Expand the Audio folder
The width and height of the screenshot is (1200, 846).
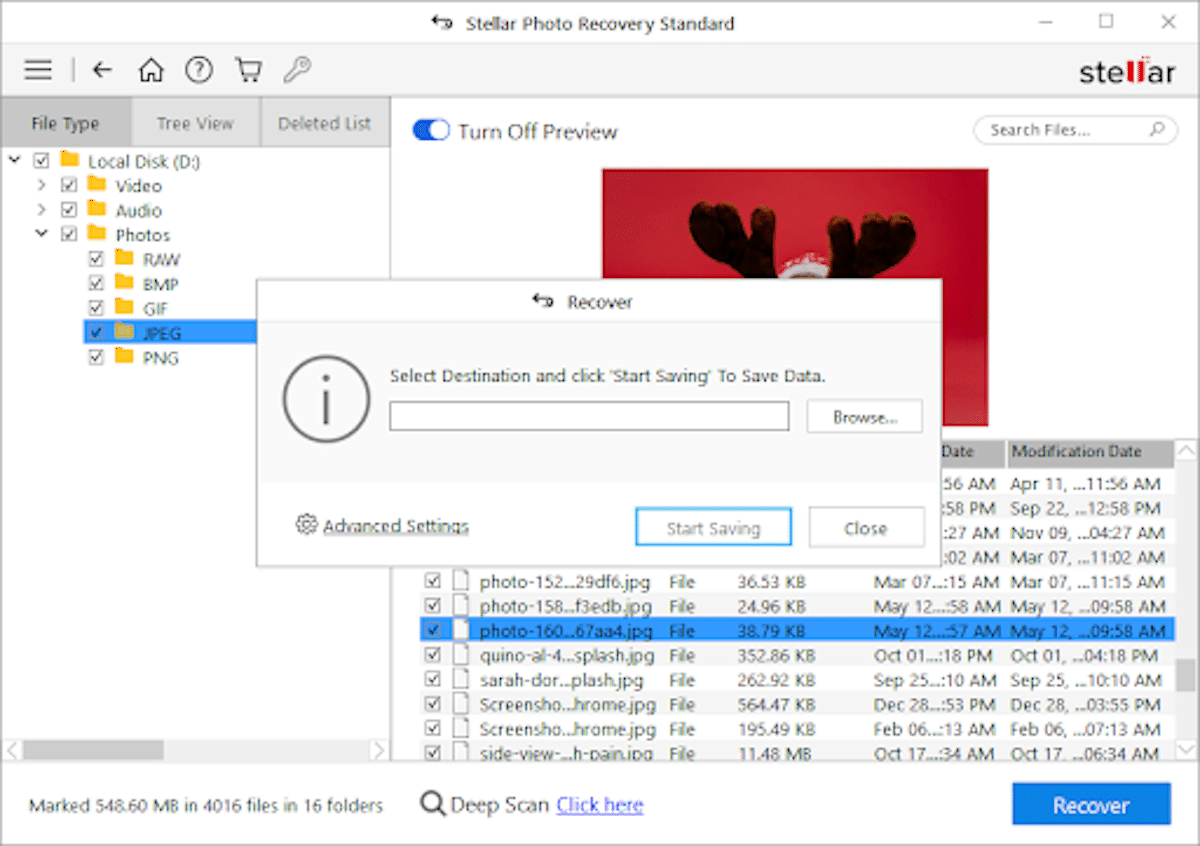click(41, 210)
